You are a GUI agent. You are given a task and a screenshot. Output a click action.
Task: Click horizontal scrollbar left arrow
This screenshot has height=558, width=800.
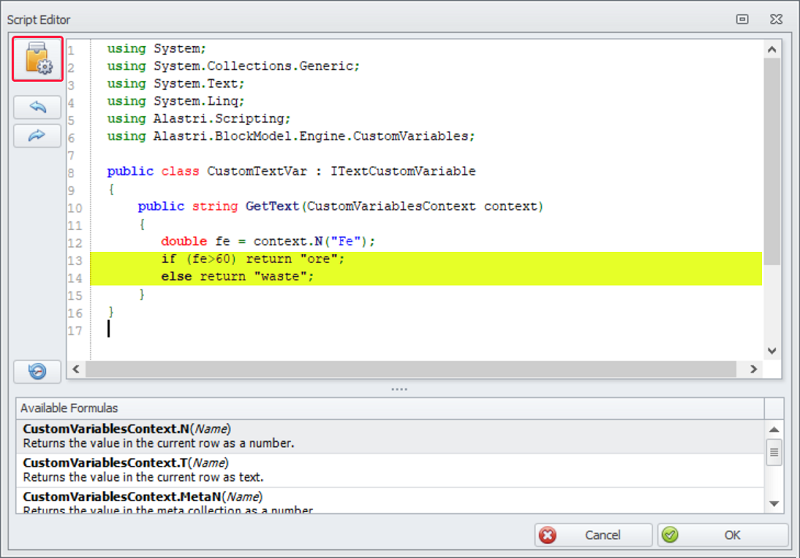(x=76, y=369)
